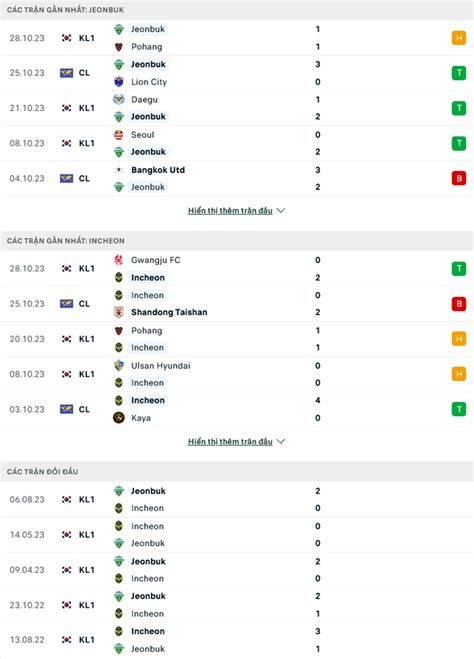Click the orange H badge for Jeonbuk vs Pohang
Image resolution: width=474 pixels, height=659 pixels.
(459, 38)
